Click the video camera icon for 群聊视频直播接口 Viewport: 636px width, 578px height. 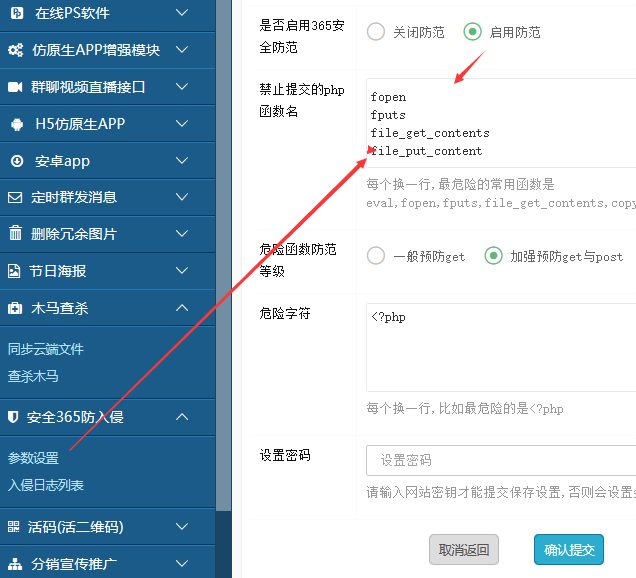tap(15, 87)
